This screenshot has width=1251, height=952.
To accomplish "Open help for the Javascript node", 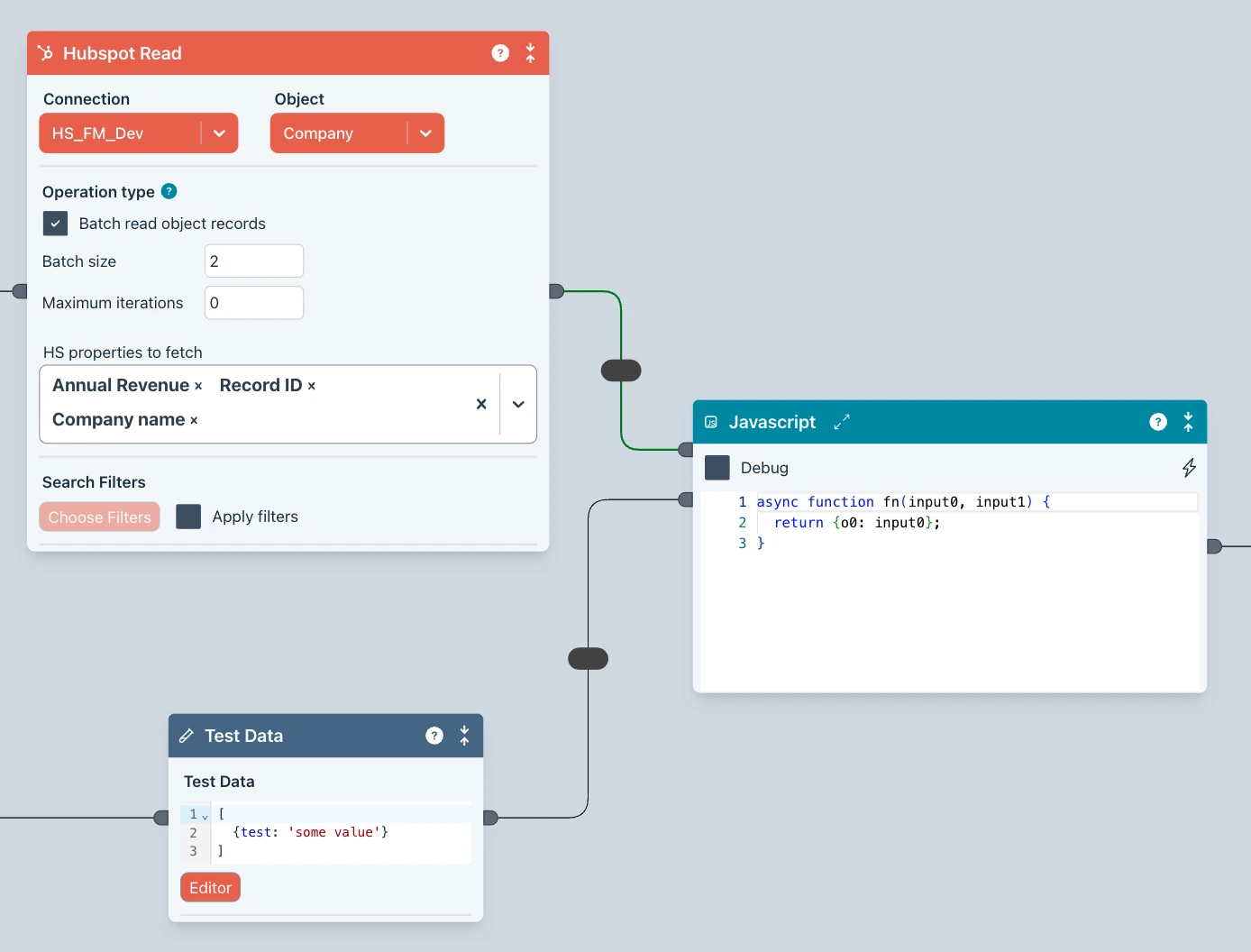I will [1158, 422].
